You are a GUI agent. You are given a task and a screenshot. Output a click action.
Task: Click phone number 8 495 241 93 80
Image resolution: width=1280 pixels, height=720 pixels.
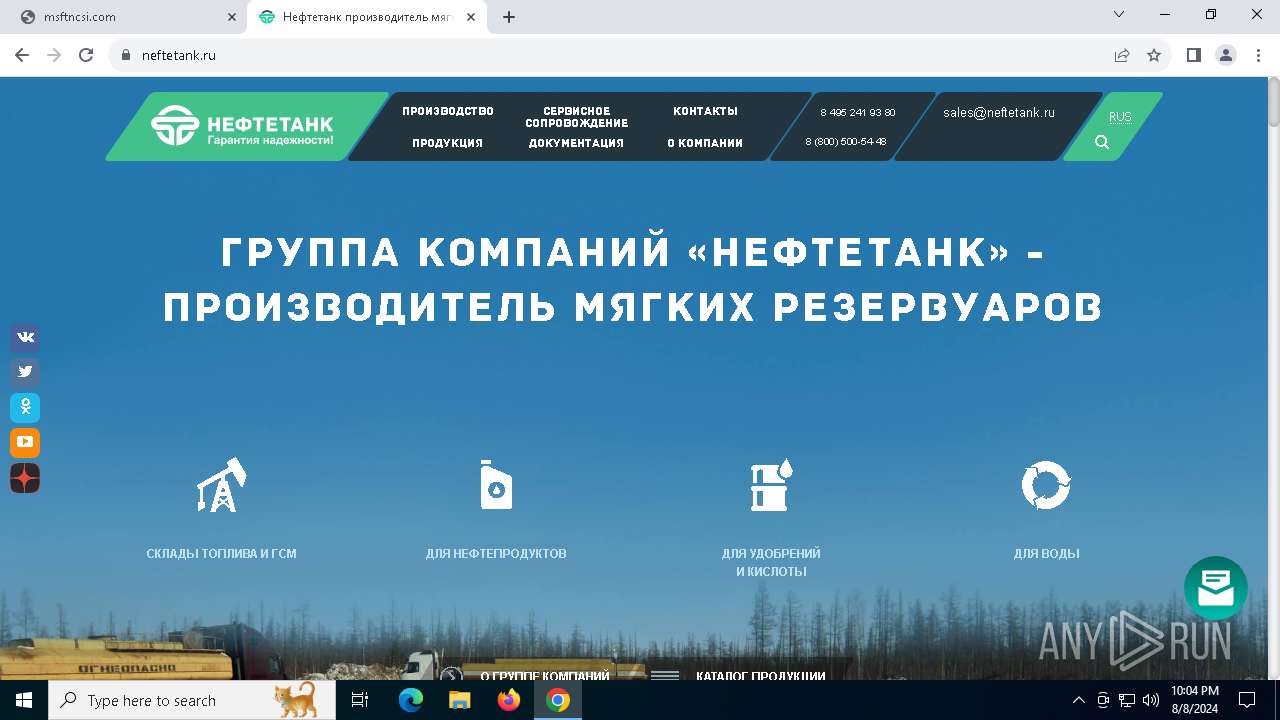point(858,113)
